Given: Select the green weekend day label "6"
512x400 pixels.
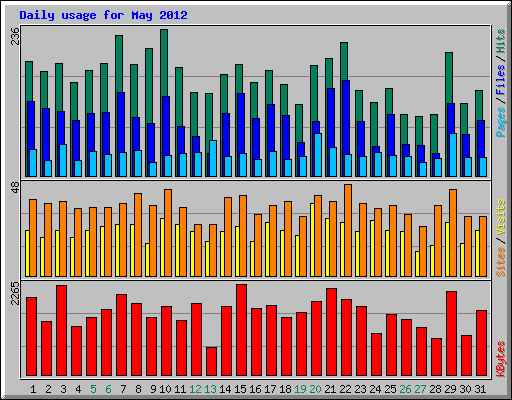Looking at the screenshot, I should point(108,389).
